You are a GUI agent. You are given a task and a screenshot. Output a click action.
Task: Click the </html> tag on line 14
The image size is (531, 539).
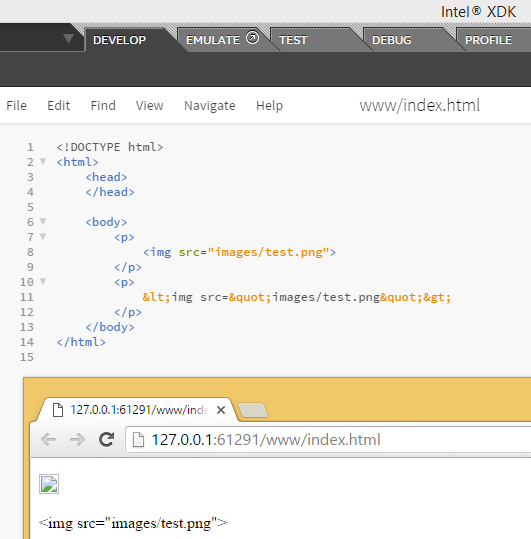pos(81,342)
